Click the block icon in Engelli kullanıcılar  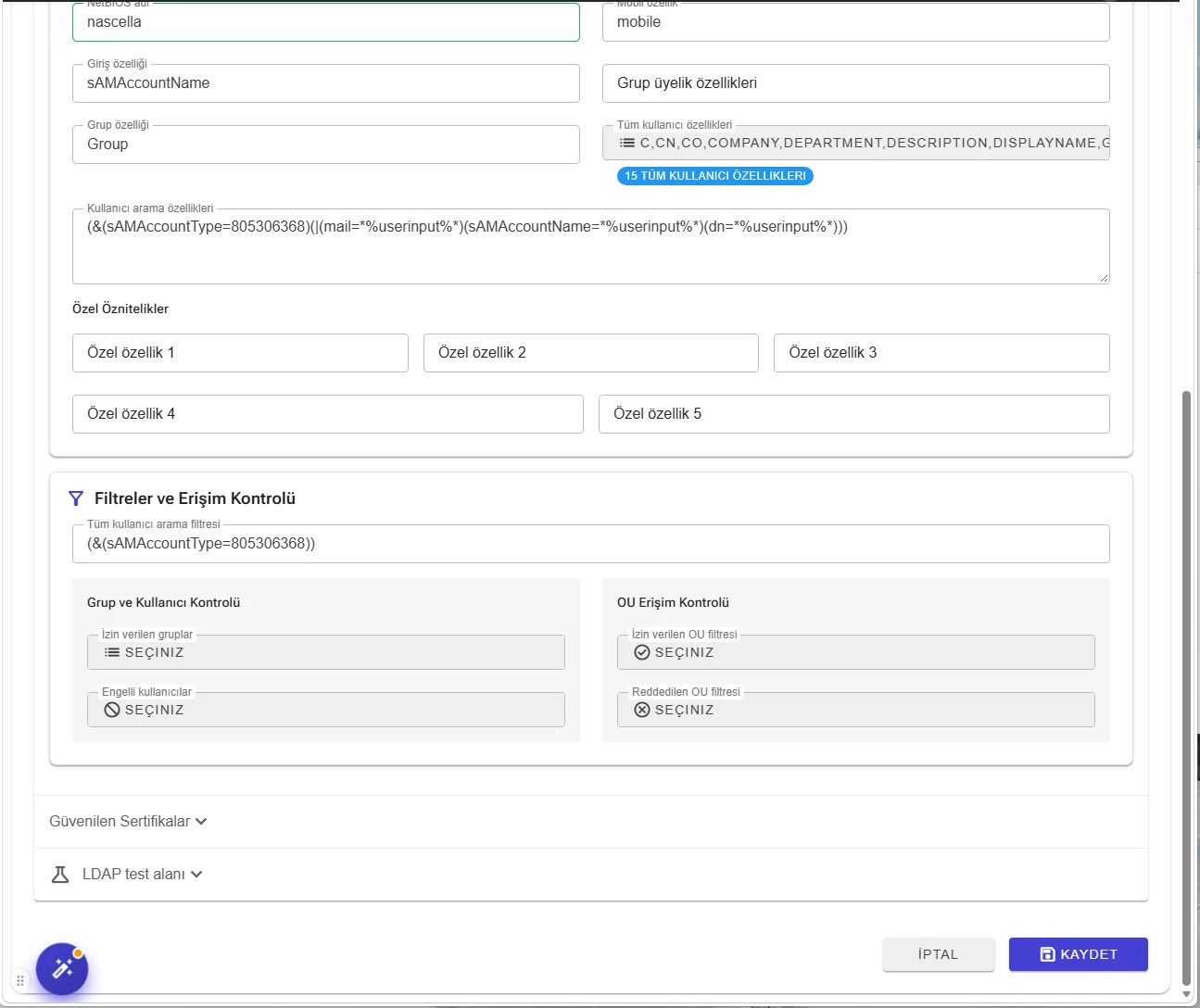click(x=112, y=710)
